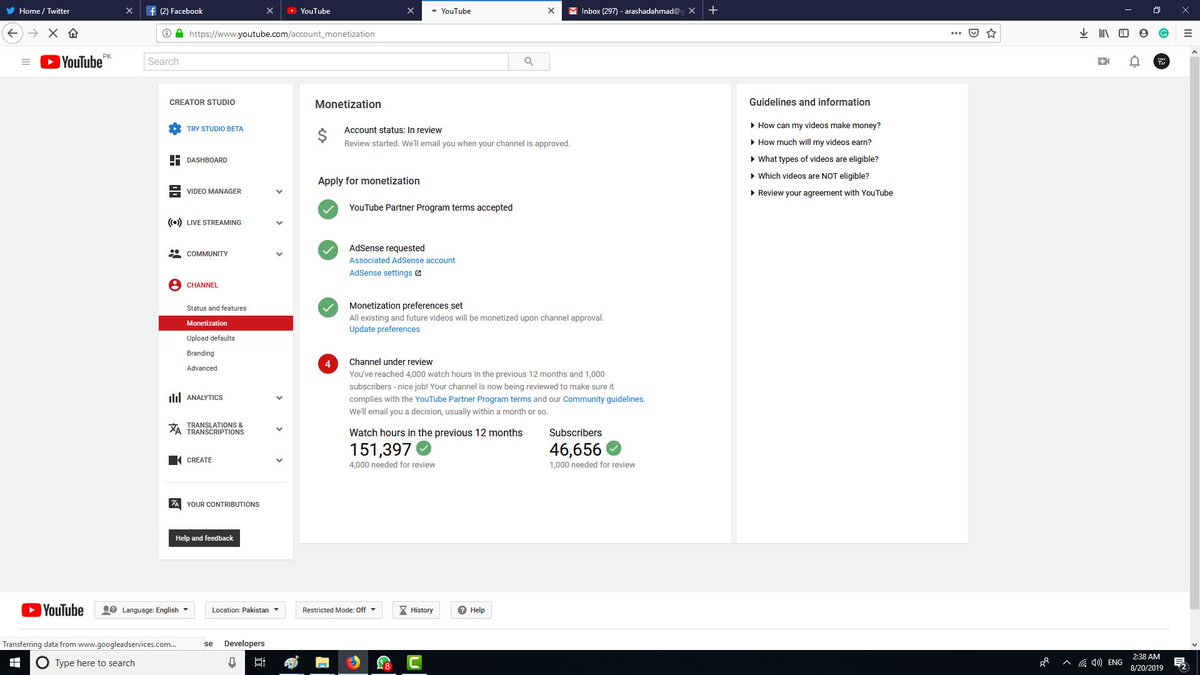Open Status and features sidebar item
The image size is (1200, 675).
click(216, 308)
